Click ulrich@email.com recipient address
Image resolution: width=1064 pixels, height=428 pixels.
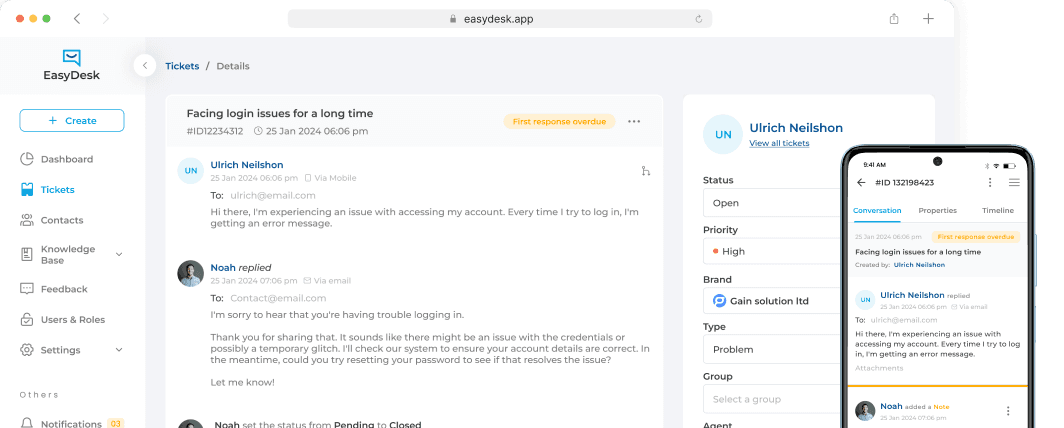point(273,195)
